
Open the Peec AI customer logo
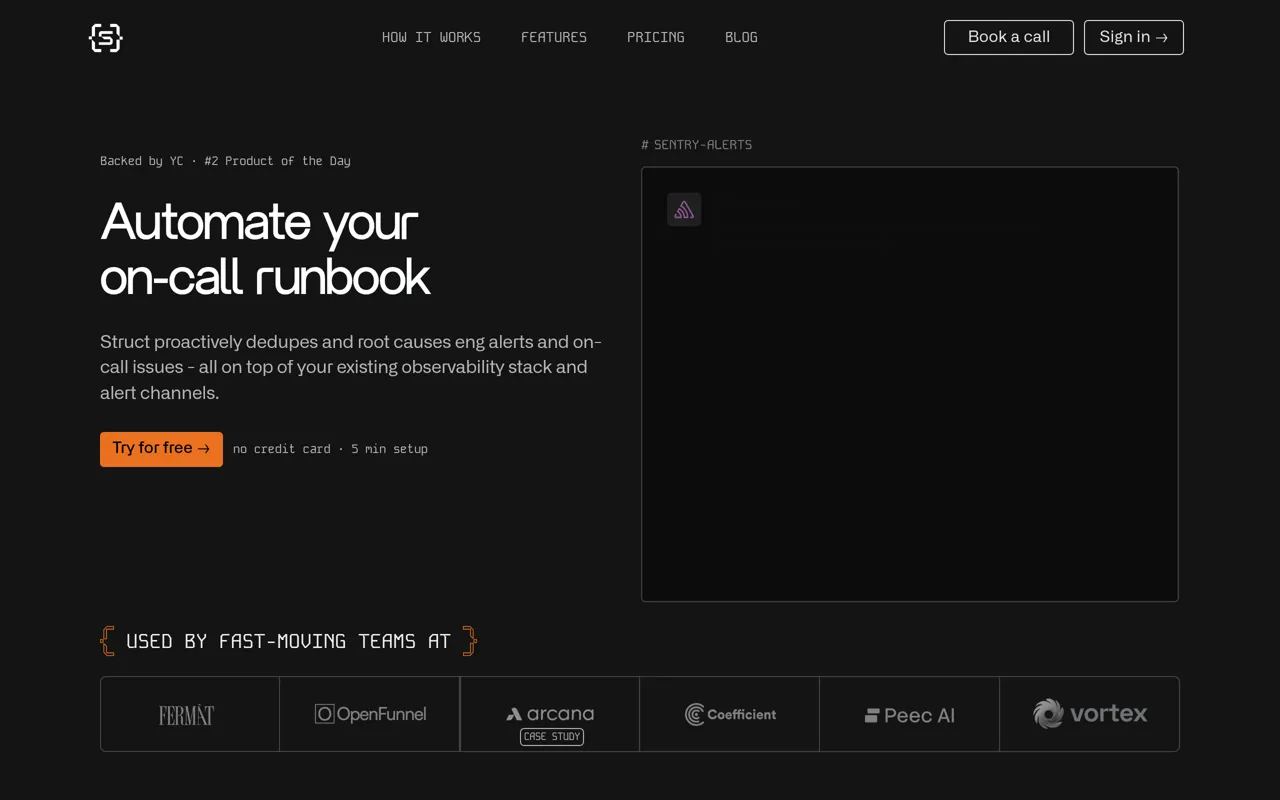click(910, 715)
